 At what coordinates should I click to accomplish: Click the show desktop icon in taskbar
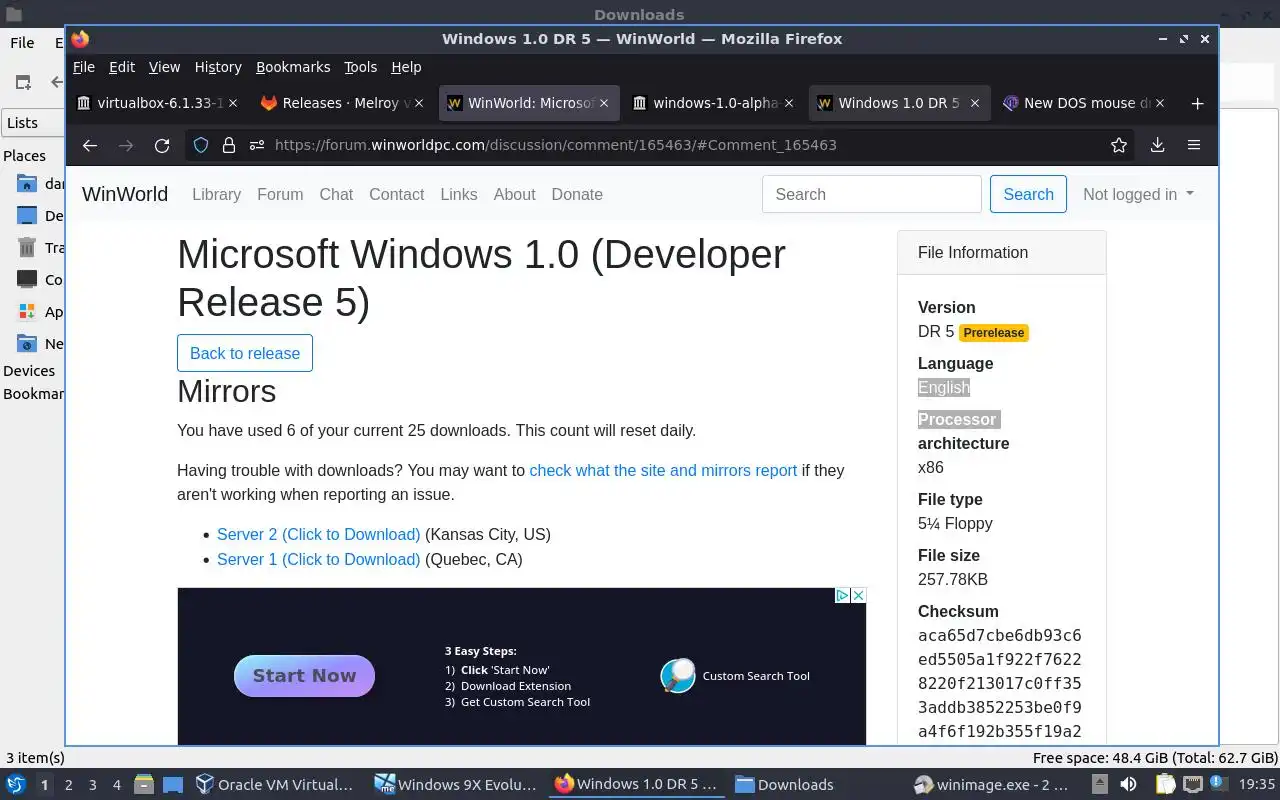(172, 784)
